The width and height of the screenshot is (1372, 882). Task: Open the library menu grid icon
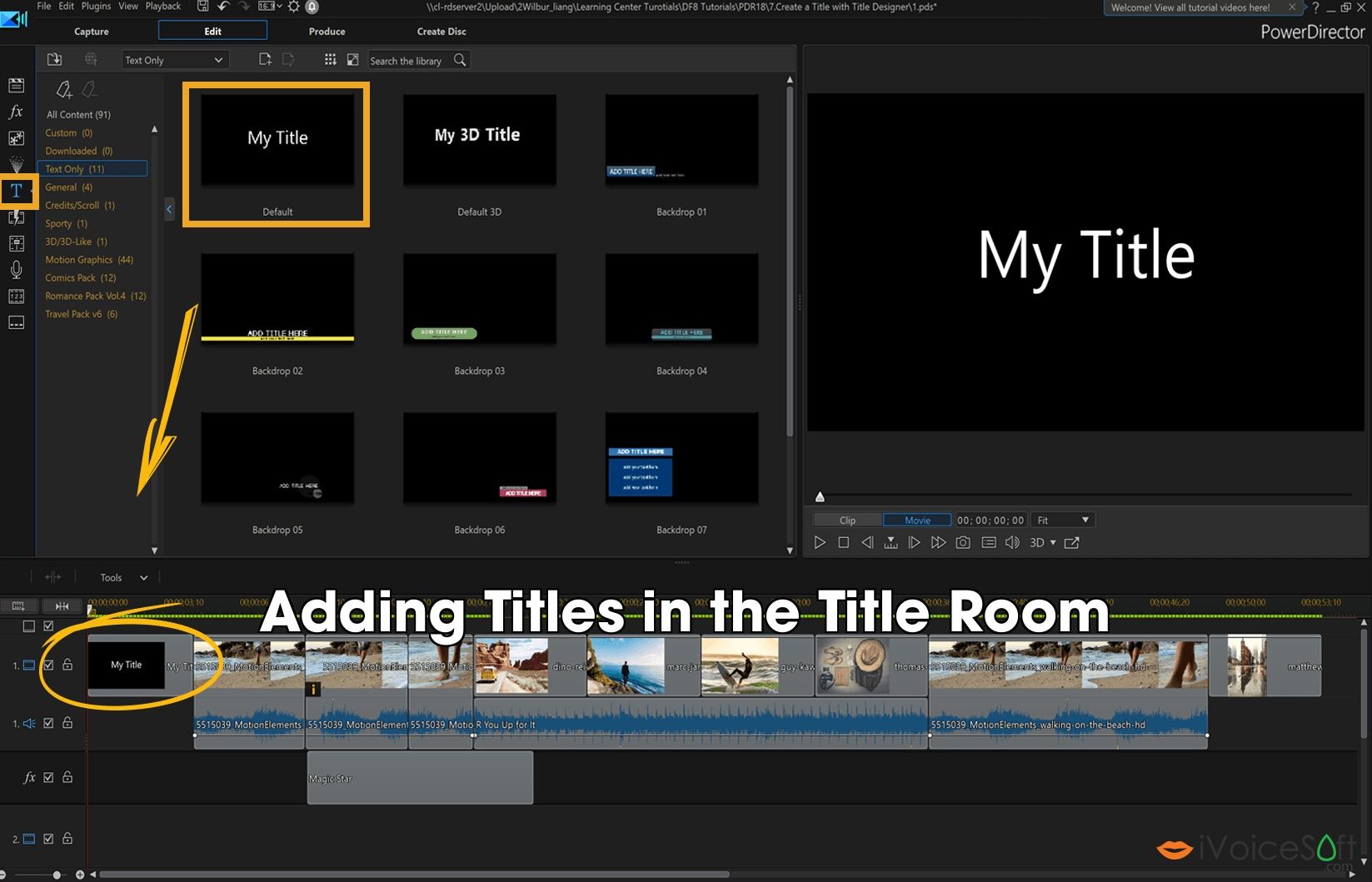pyautogui.click(x=331, y=59)
